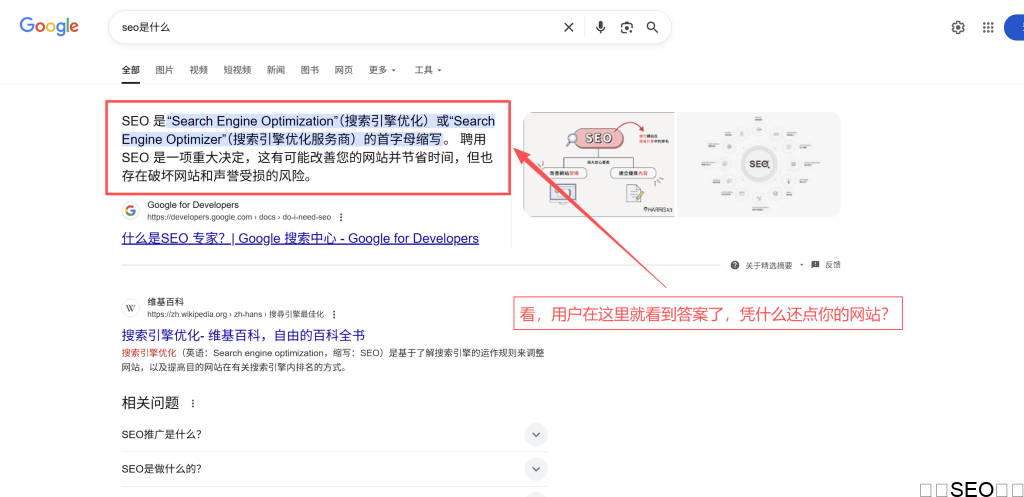Viewport: 1024px width, 497px height.
Task: Click the blue account button at top right
Action: pyautogui.click(x=1014, y=27)
